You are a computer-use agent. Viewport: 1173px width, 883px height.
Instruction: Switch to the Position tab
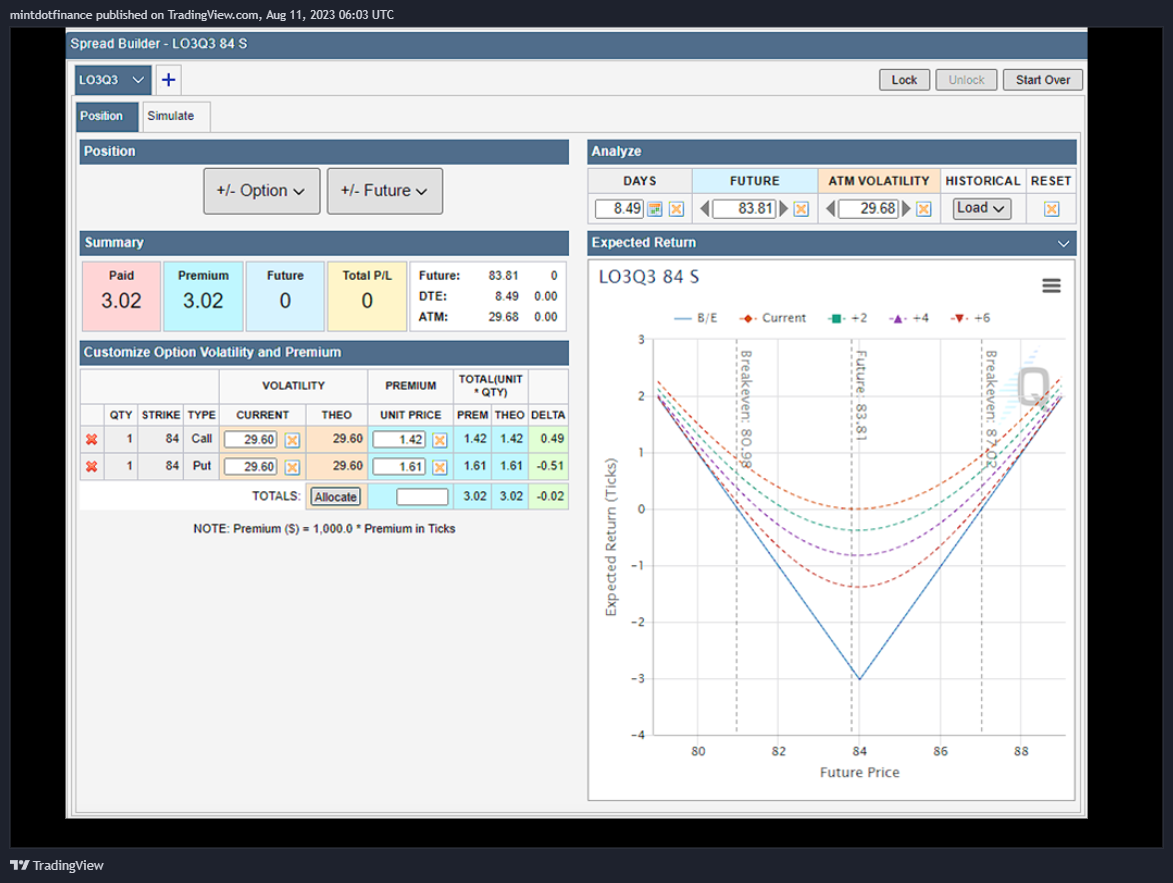click(x=107, y=116)
